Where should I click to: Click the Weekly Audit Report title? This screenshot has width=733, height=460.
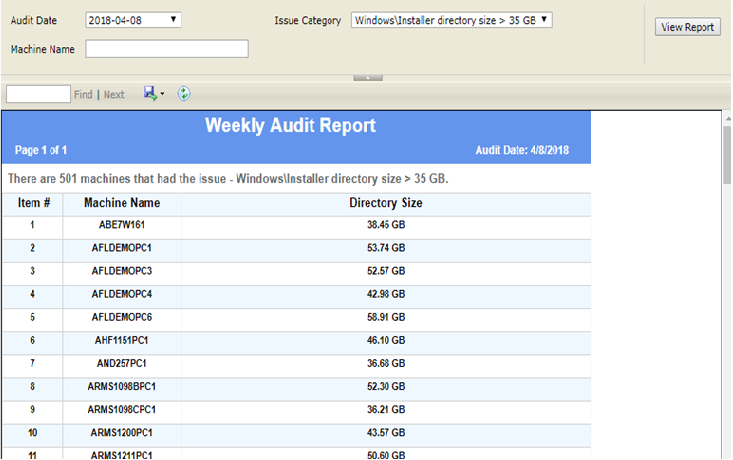pyautogui.click(x=290, y=126)
